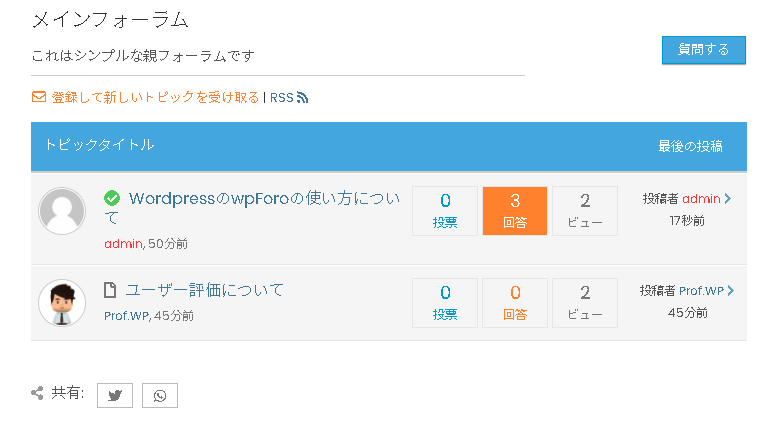778x438 pixels.
Task: Open topic WordpressのwpForoの使い方について
Action: click(252, 207)
